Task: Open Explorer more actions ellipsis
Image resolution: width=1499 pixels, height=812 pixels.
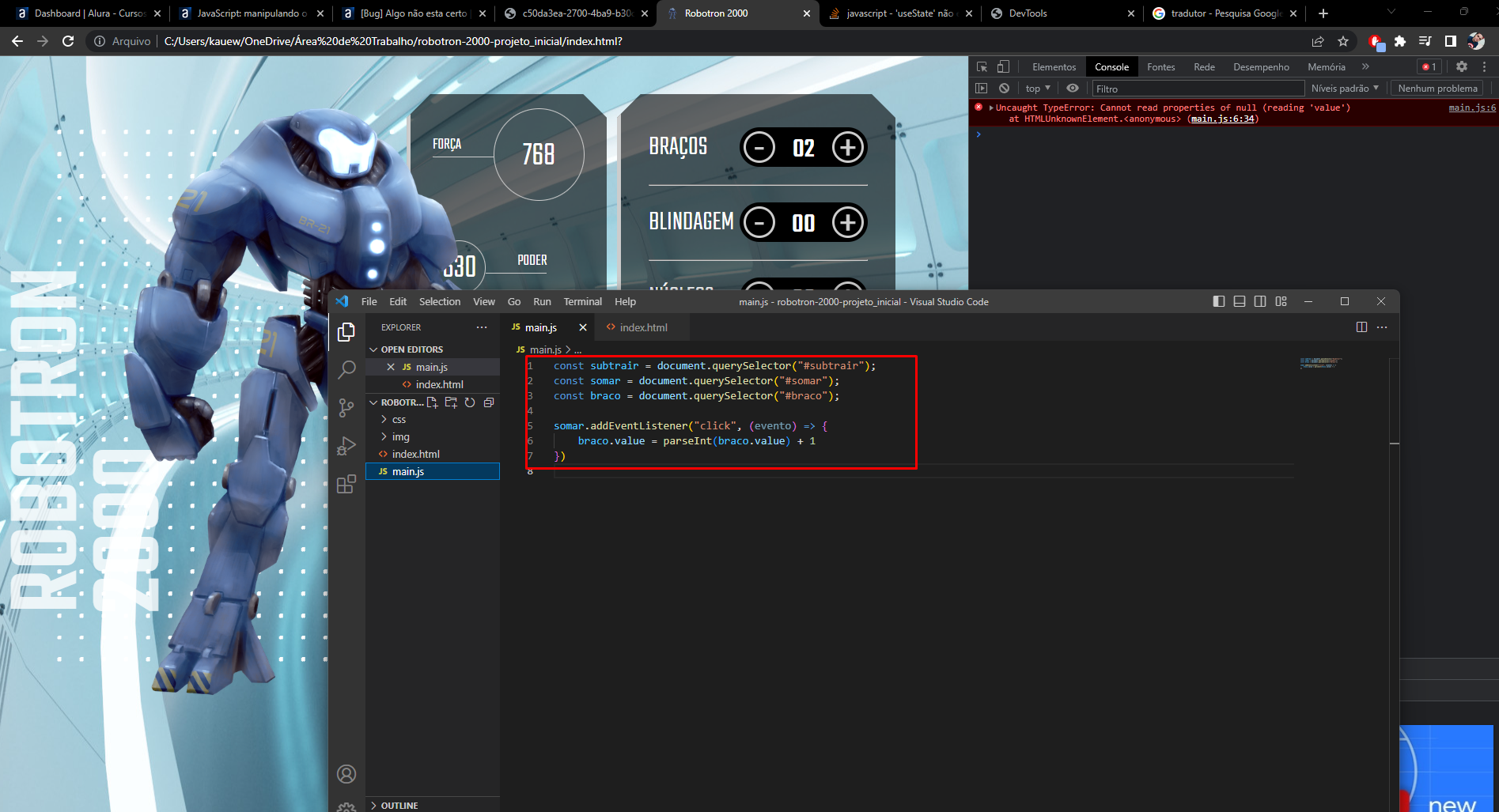Action: pyautogui.click(x=482, y=327)
